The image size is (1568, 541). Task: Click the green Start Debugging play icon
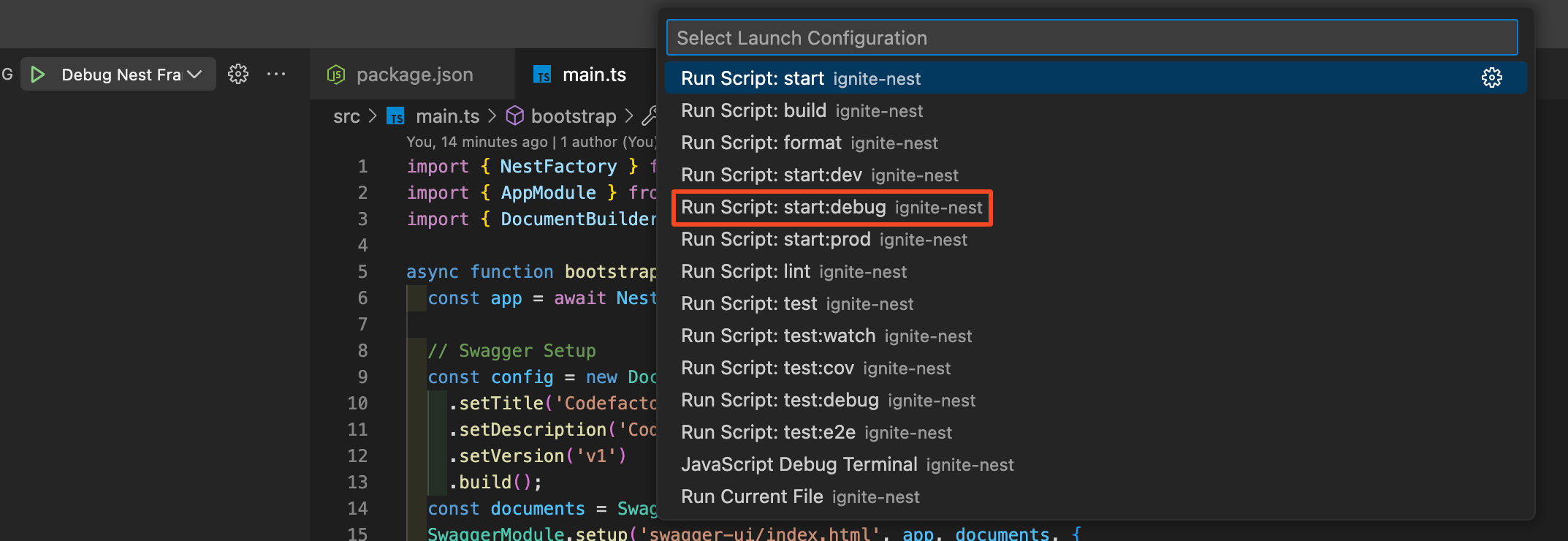point(38,75)
